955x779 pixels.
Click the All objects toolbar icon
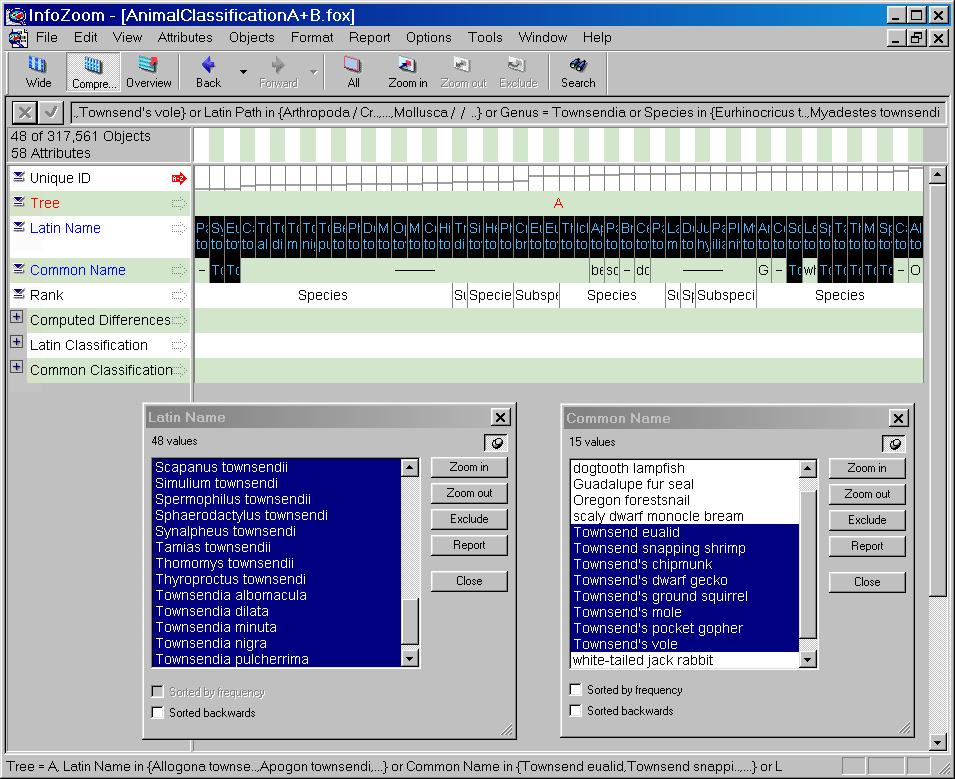click(x=353, y=71)
